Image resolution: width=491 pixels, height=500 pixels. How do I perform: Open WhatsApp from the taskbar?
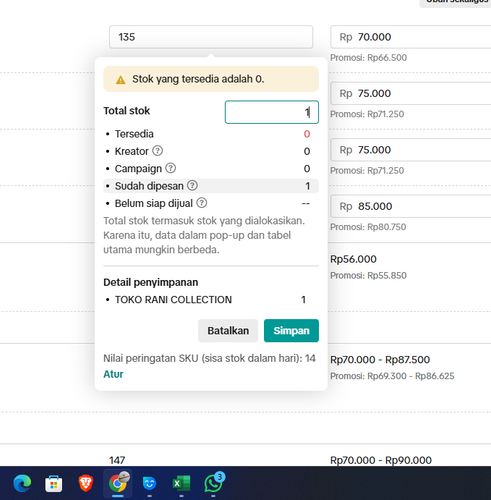pyautogui.click(x=213, y=483)
